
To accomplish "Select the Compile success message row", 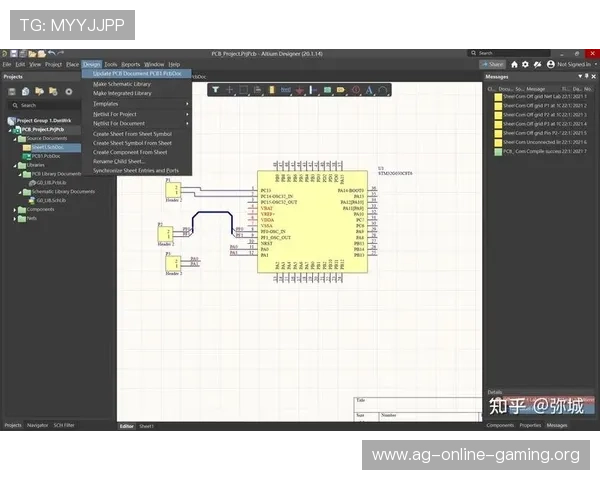I will (x=541, y=152).
